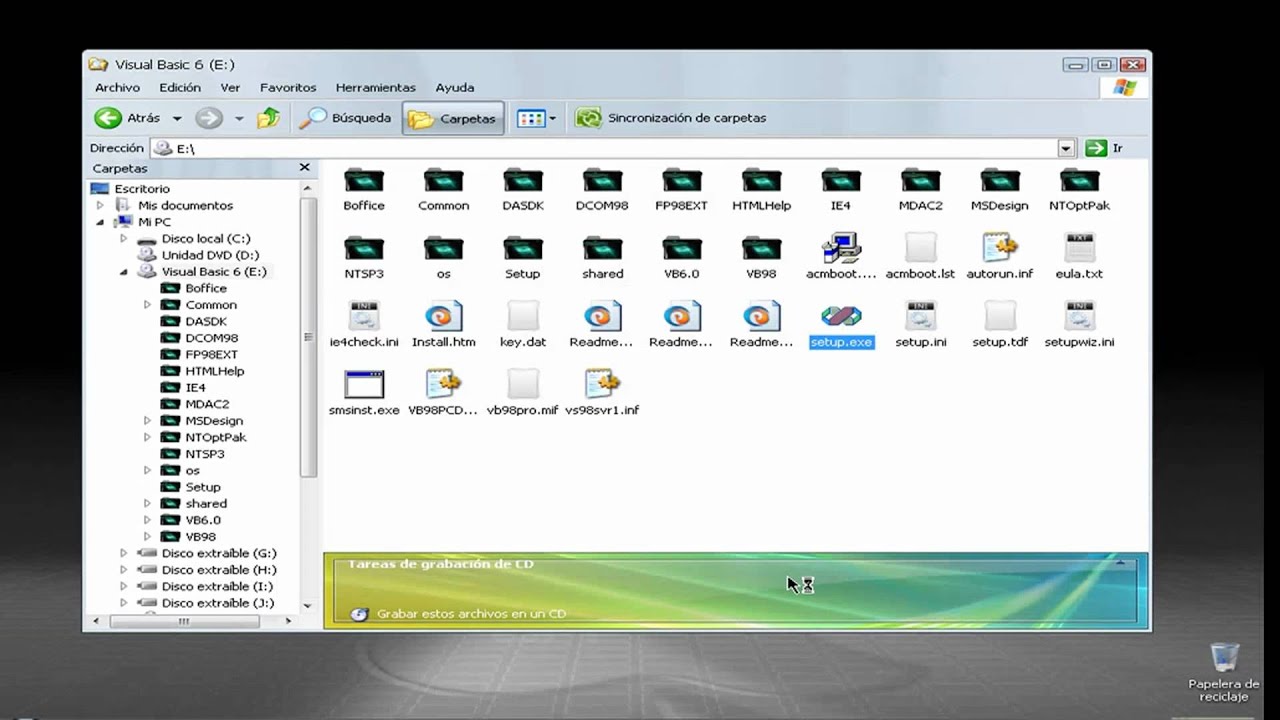Open the Herramientas menu
This screenshot has height=720, width=1280.
click(x=376, y=88)
